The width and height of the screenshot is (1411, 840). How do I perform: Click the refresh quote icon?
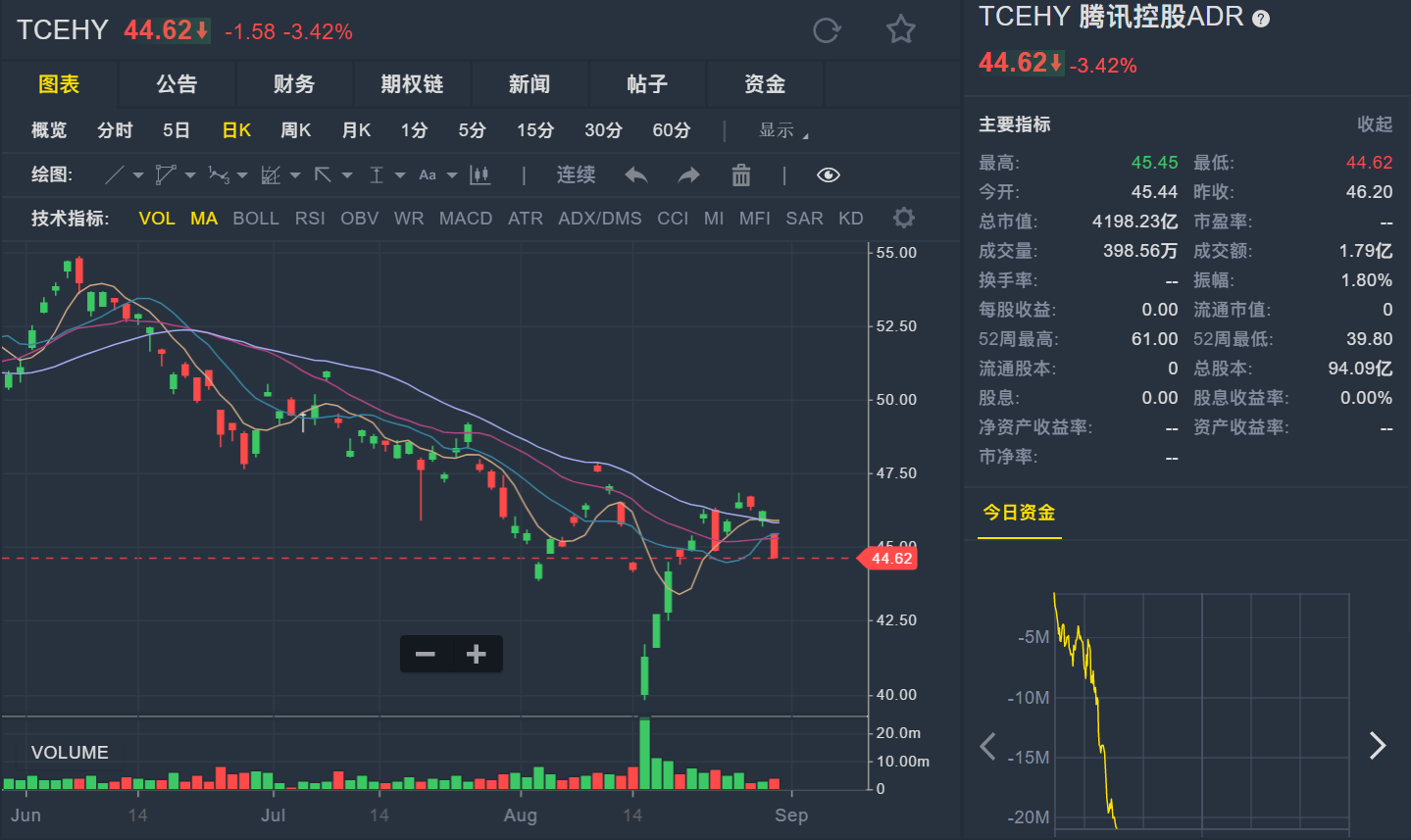coord(827,30)
